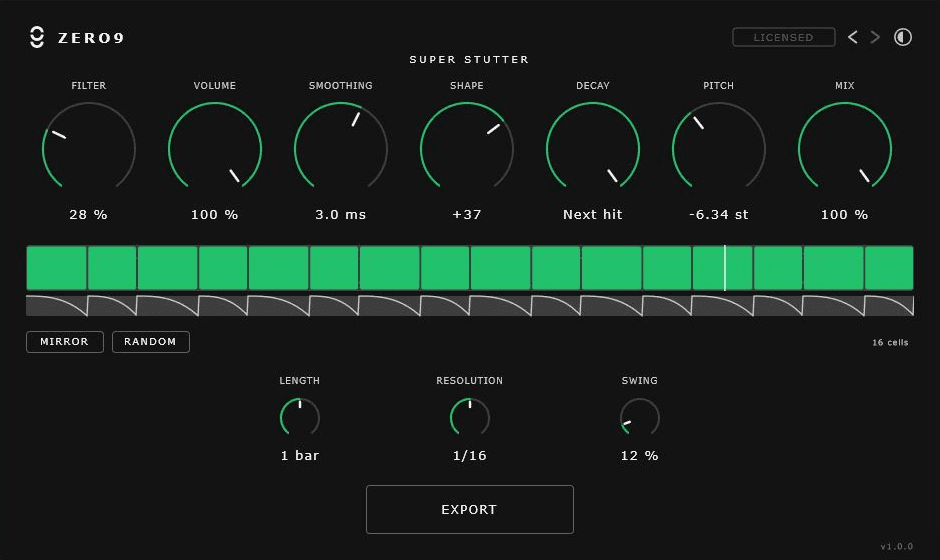Toggle the fourth green stutter cell
The width and height of the screenshot is (940, 560).
click(x=223, y=268)
